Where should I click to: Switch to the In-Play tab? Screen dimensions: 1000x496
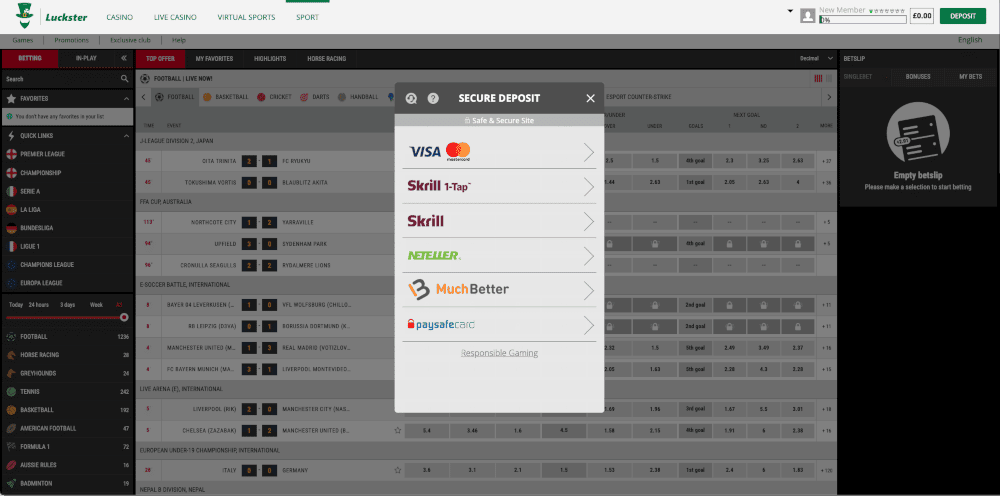(x=87, y=58)
